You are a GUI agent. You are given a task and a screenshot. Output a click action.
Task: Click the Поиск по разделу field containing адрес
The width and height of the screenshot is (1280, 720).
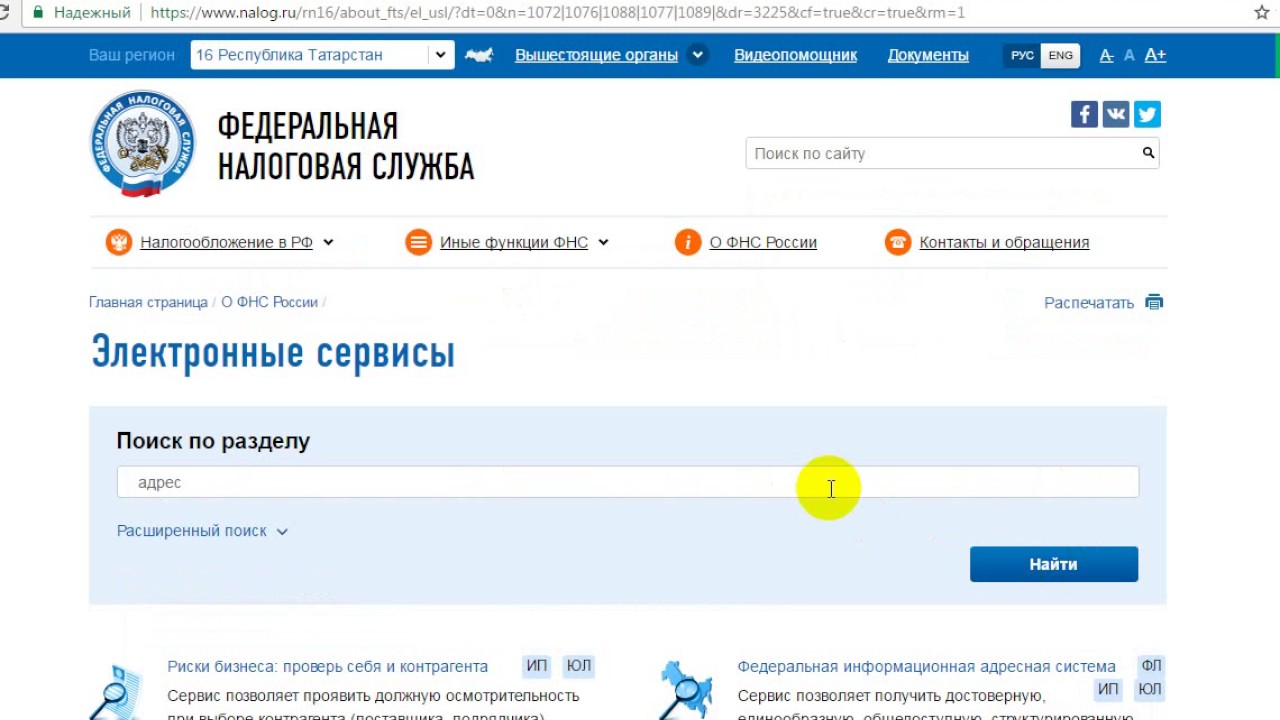click(628, 482)
